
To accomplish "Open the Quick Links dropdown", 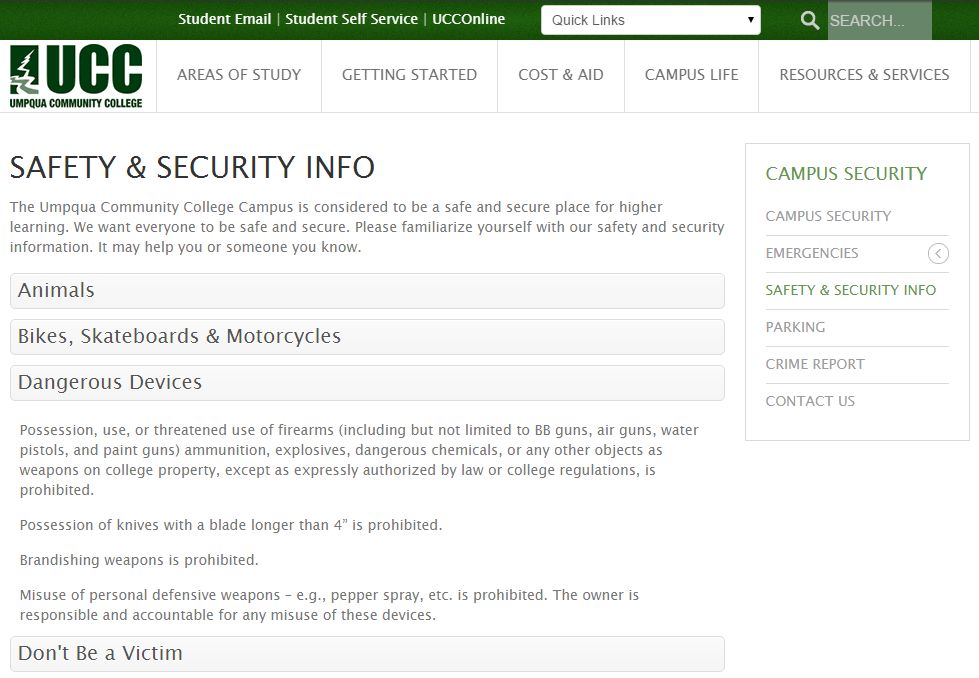I will 650,20.
